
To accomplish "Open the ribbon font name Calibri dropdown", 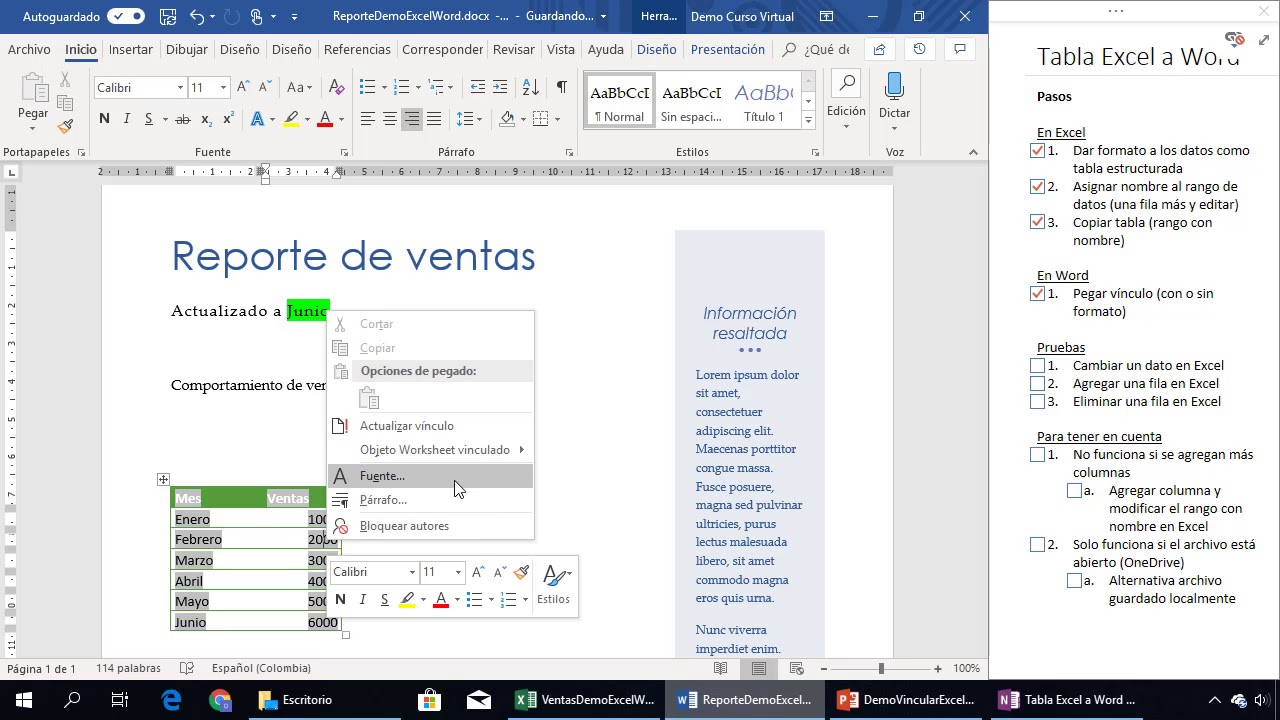I will (180, 88).
